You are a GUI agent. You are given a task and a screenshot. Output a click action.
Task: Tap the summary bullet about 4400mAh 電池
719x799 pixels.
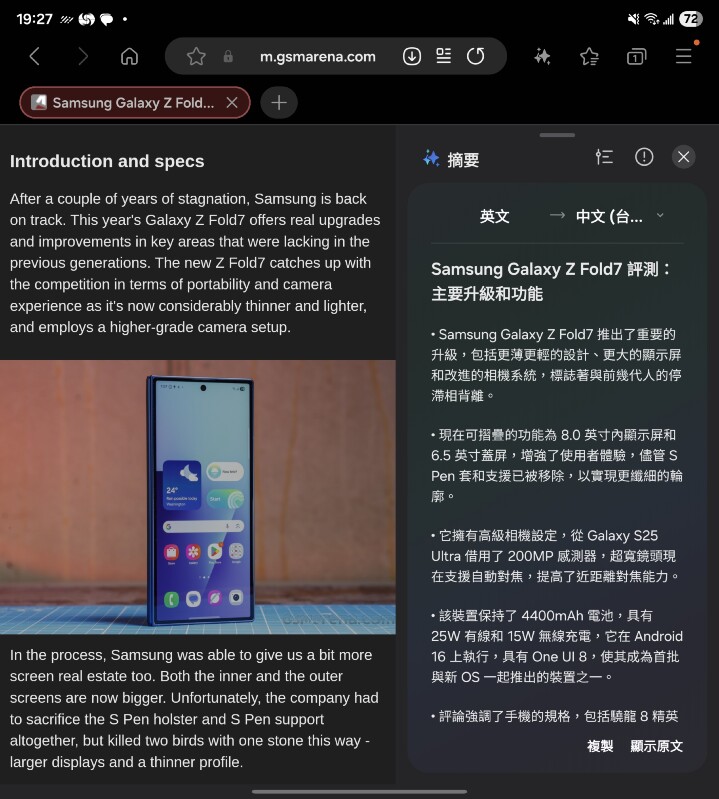(x=556, y=646)
